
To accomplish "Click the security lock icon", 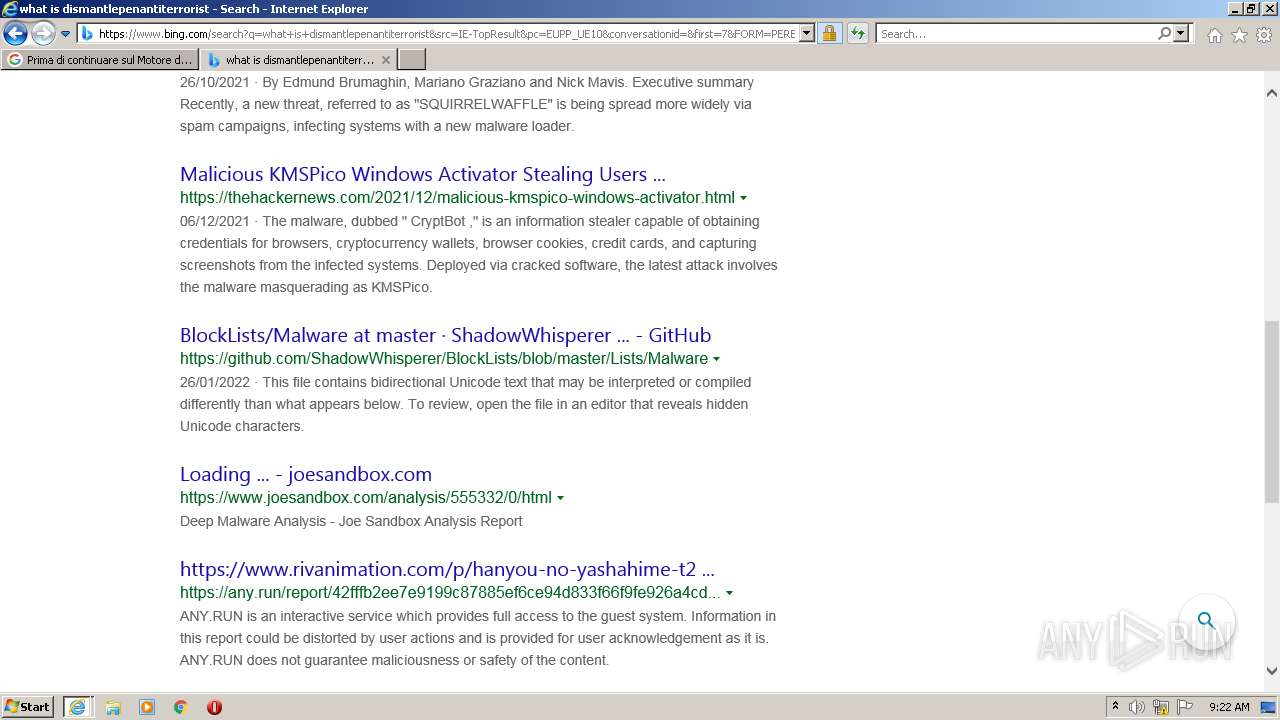I will click(x=829, y=34).
